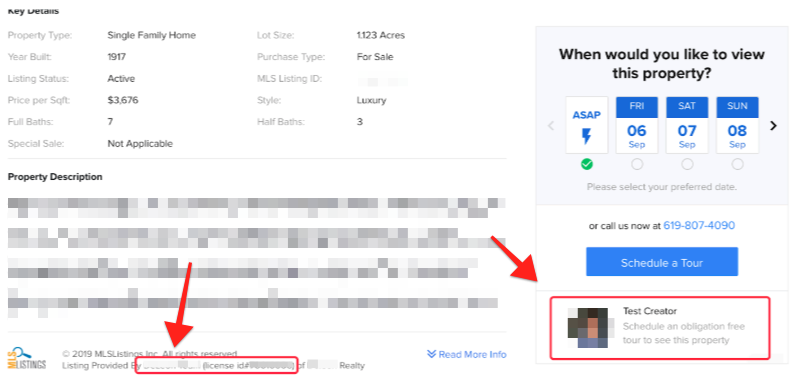Choose the ASAP date card
This screenshot has width=795, height=376.
587,125
